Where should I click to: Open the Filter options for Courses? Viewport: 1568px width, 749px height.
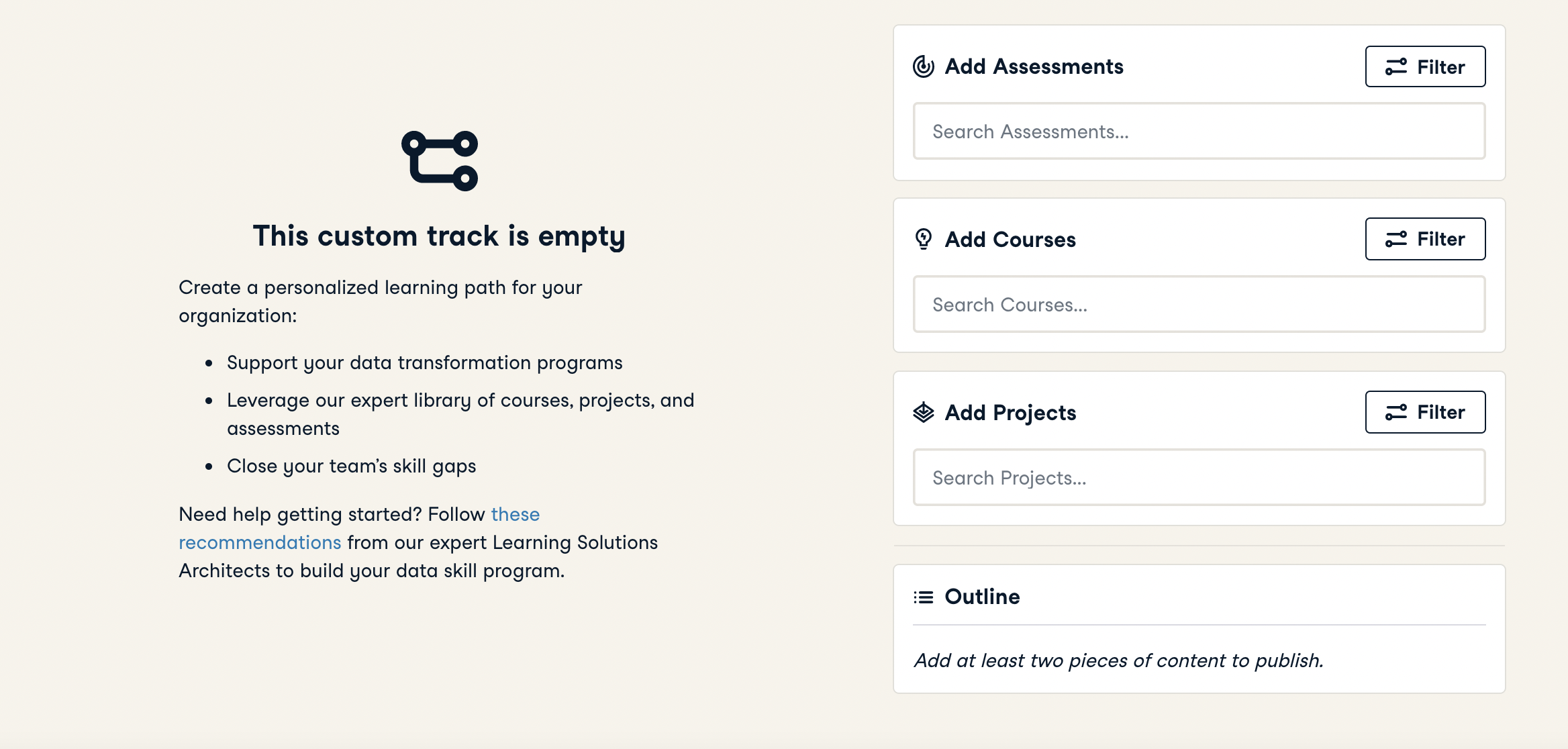pyautogui.click(x=1425, y=239)
